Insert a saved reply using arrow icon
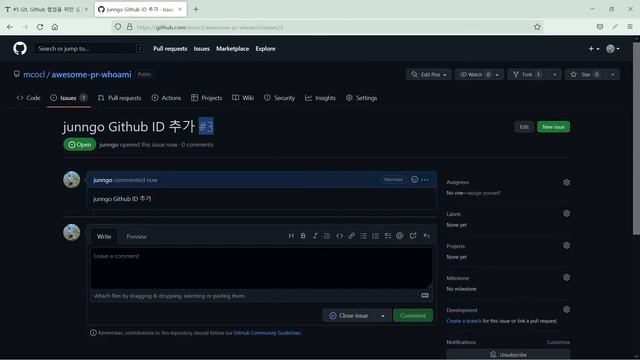 coord(427,236)
